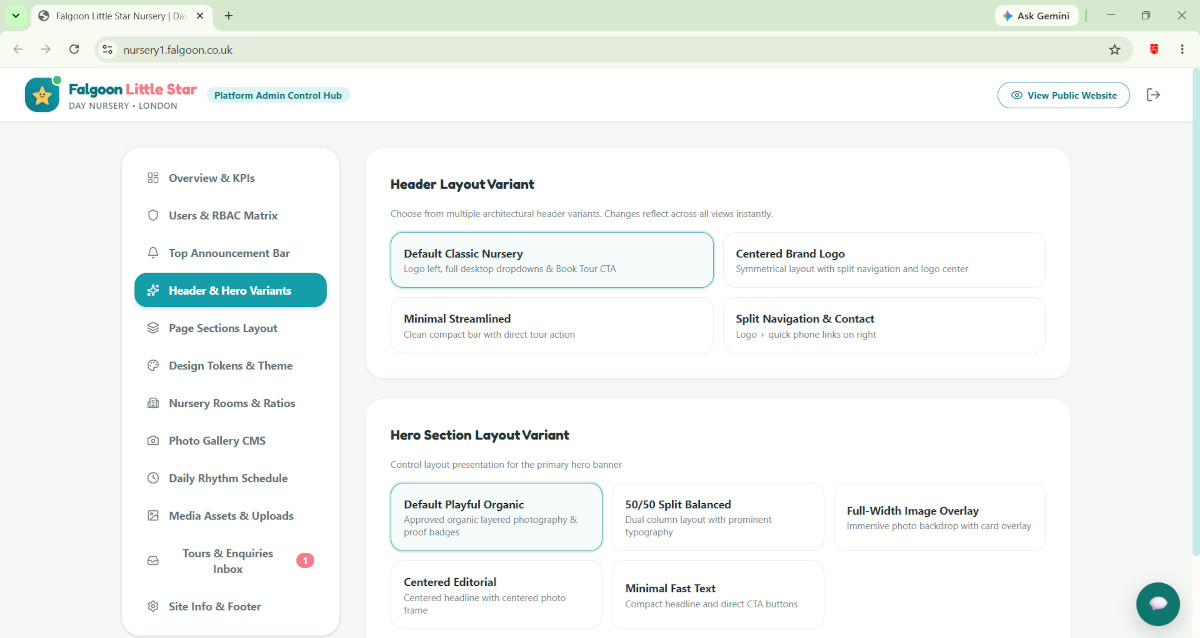Image resolution: width=1200 pixels, height=638 pixels.
Task: Open the floating chat bubble
Action: tap(1158, 604)
